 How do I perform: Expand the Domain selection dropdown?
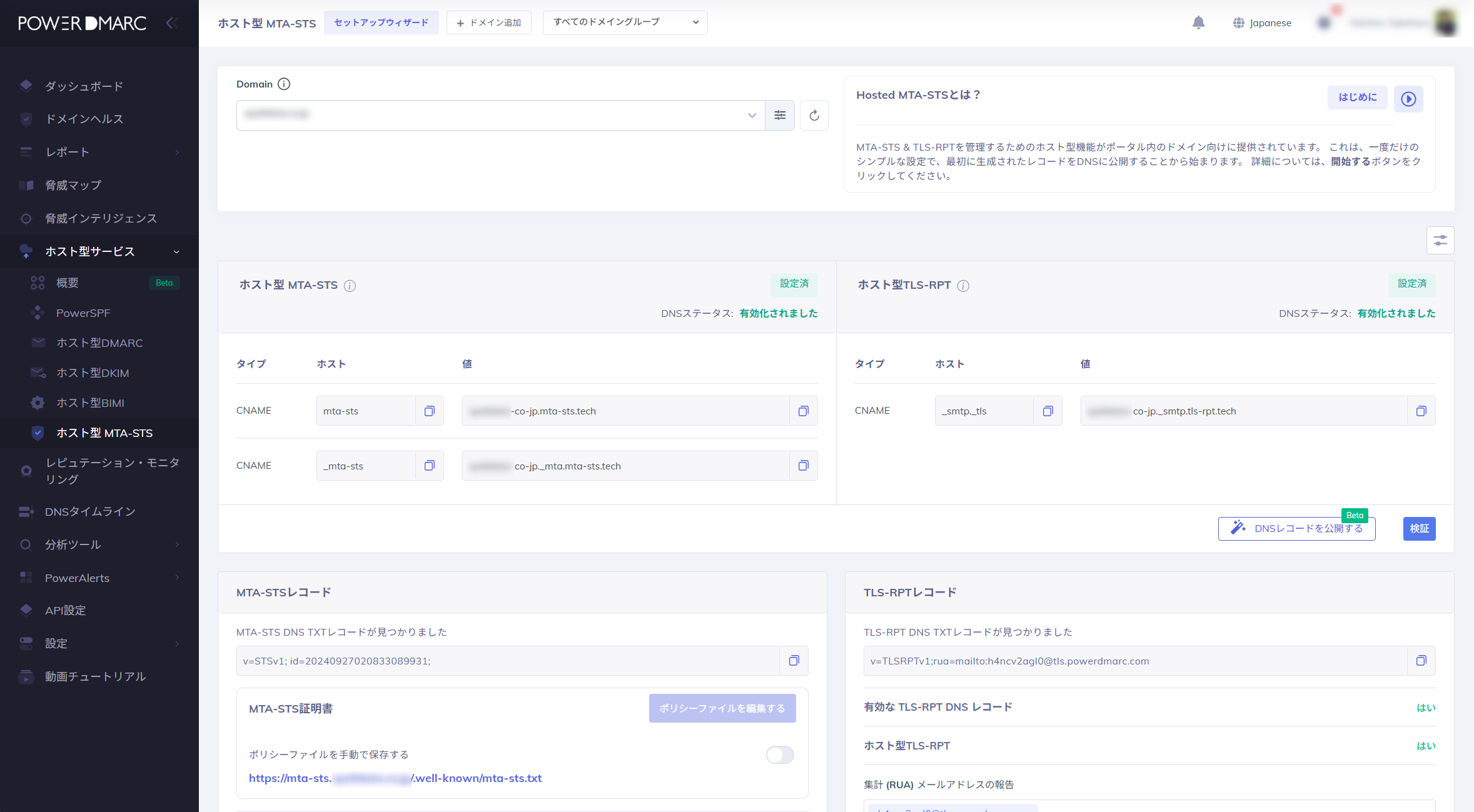pos(752,116)
